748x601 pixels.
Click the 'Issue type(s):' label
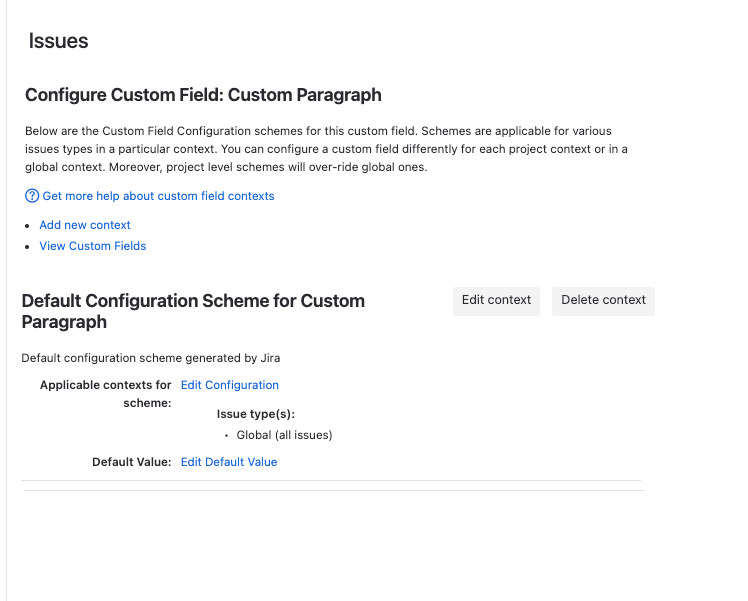(256, 414)
